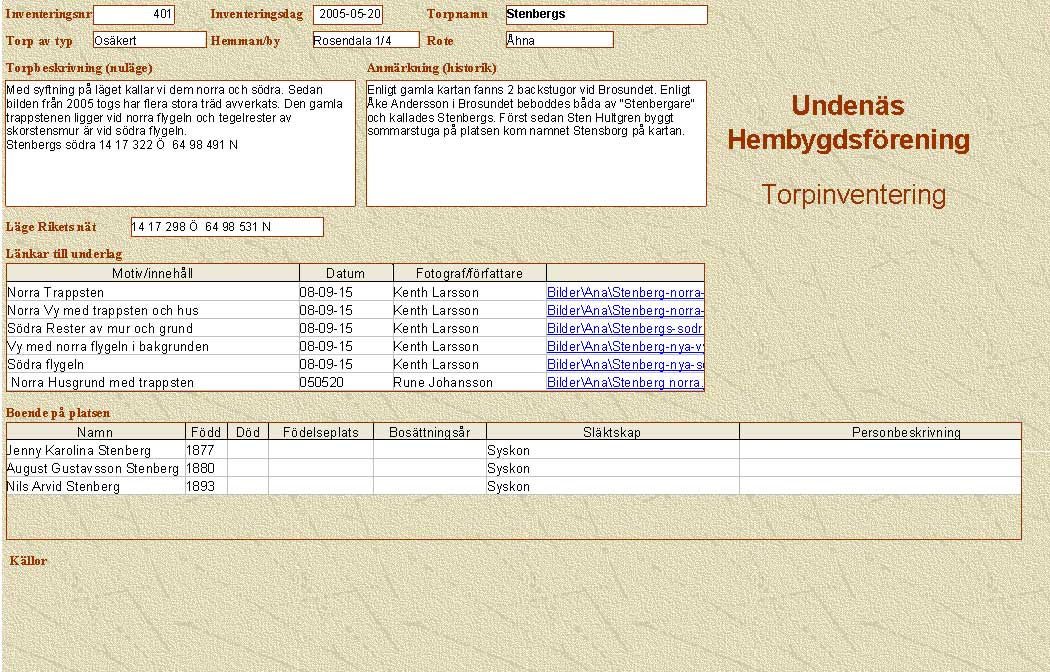
Task: Click the Släktskap column header
Action: pyautogui.click(x=612, y=432)
